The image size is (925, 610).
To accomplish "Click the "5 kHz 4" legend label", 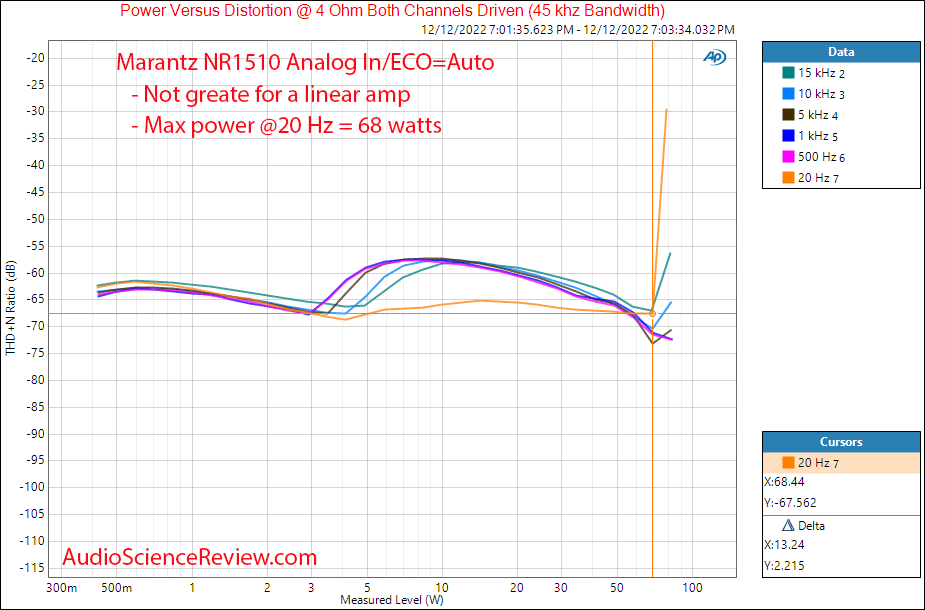I will 818,115.
